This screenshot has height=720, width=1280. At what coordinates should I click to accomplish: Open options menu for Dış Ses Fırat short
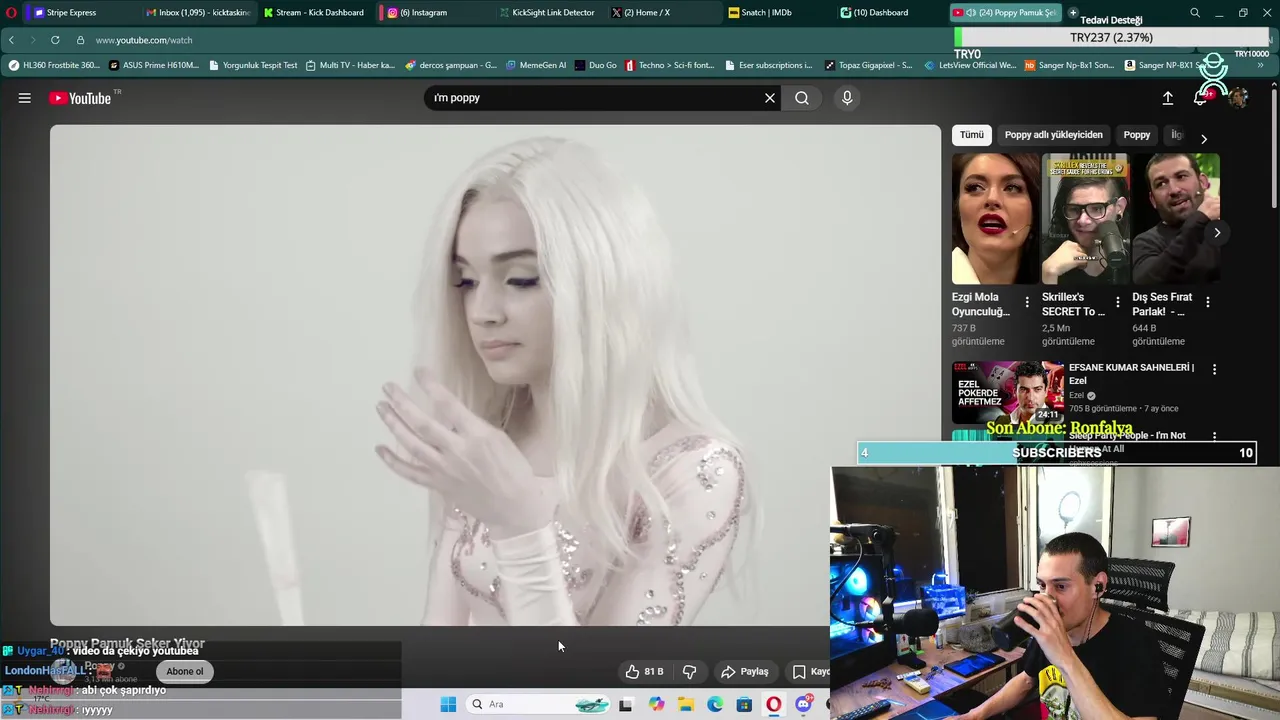click(1208, 302)
